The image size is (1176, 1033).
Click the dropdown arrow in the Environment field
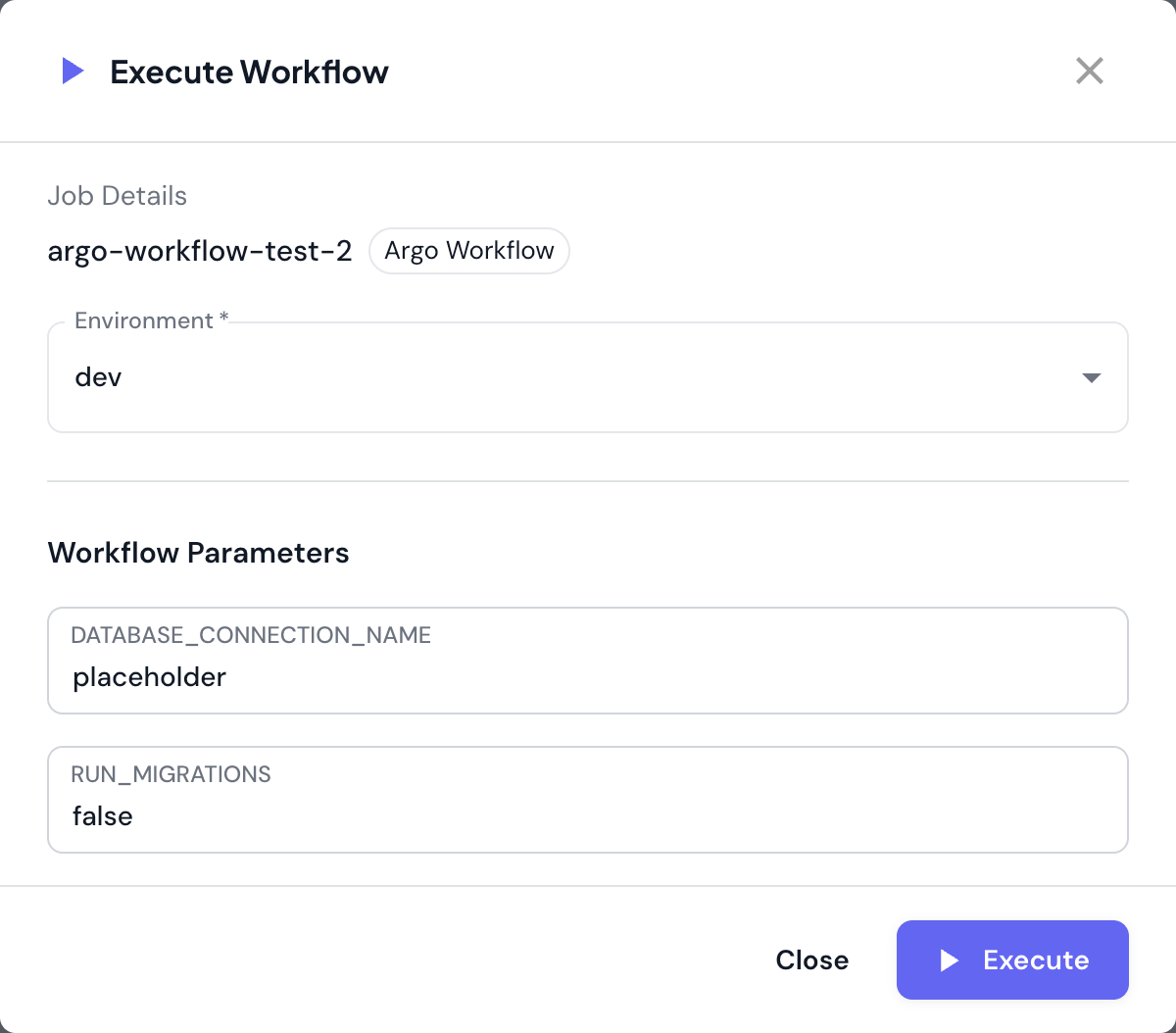pyautogui.click(x=1090, y=377)
